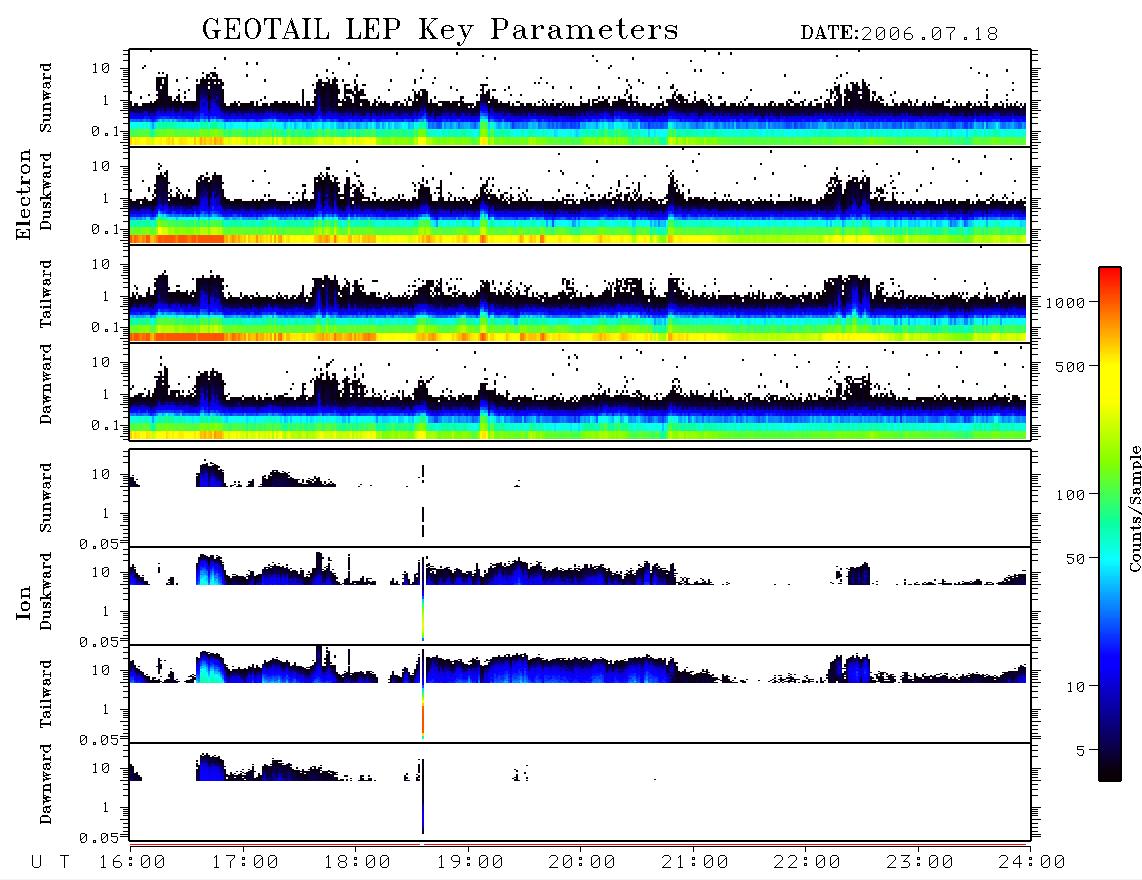
Task: Select the vertical "Electron" group label
Action: click(23, 194)
